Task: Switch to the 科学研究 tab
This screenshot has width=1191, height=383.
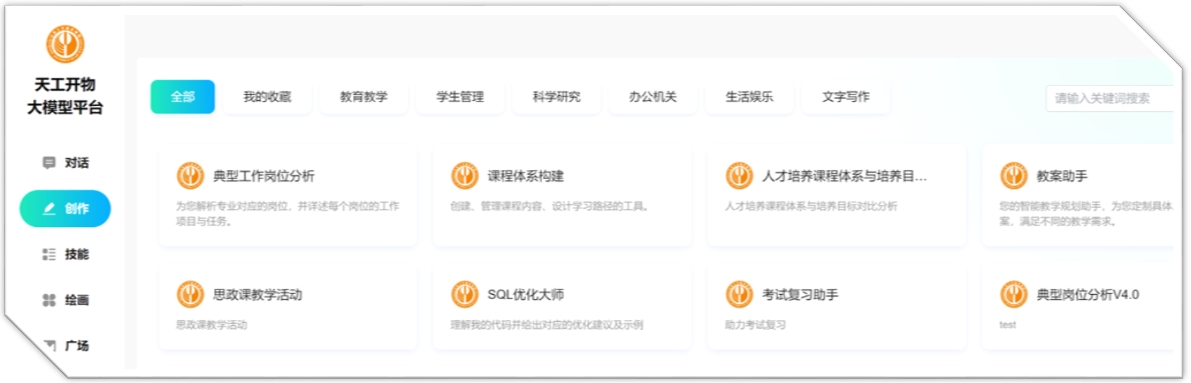Action: [556, 97]
